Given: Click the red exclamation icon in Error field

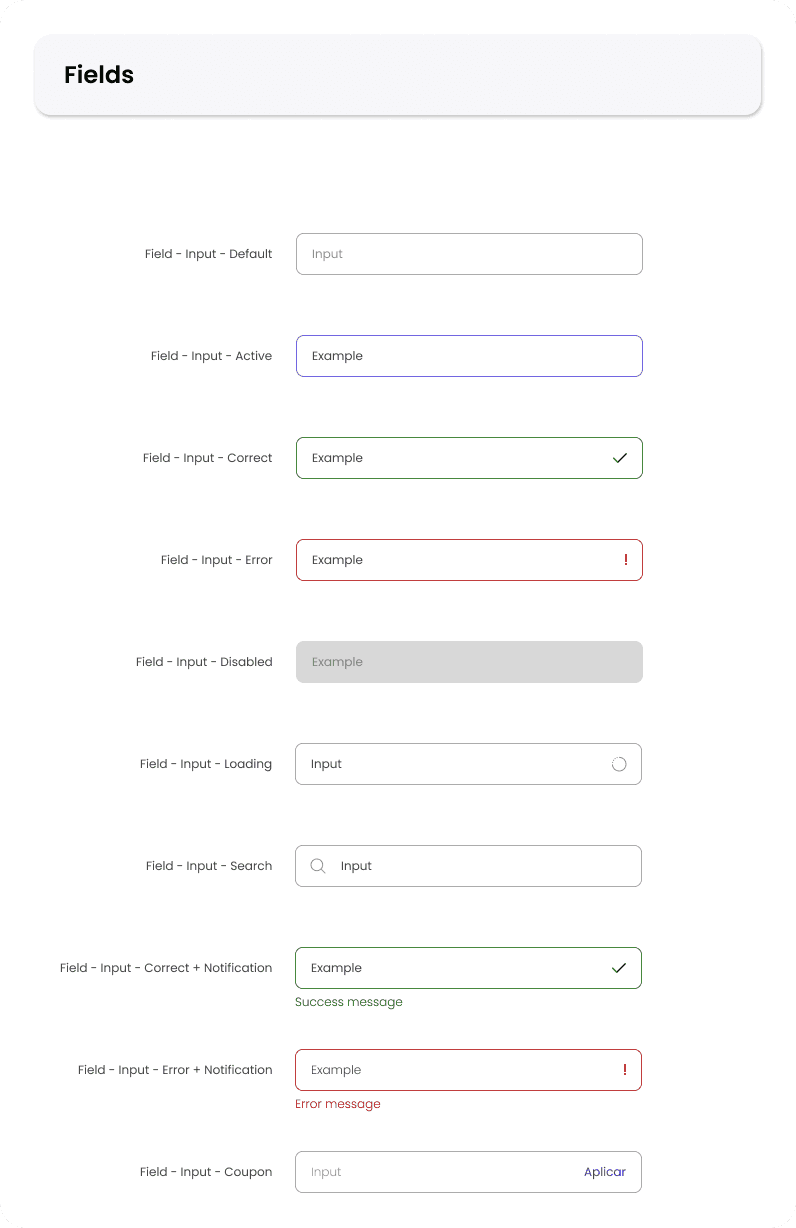Looking at the screenshot, I should (x=626, y=560).
